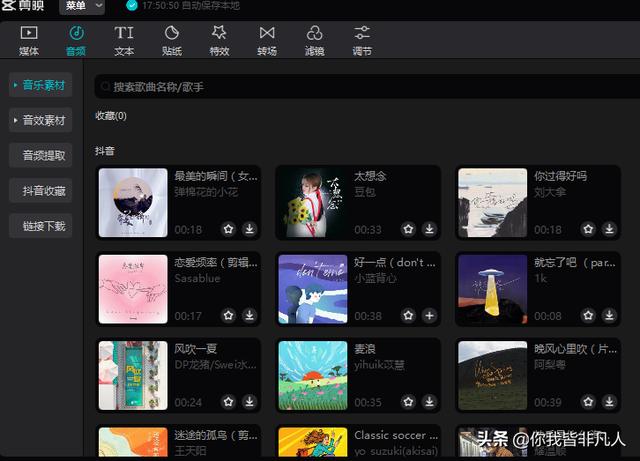Preview 晚风心里吹 album cover
This screenshot has height=461, width=640.
coord(493,376)
